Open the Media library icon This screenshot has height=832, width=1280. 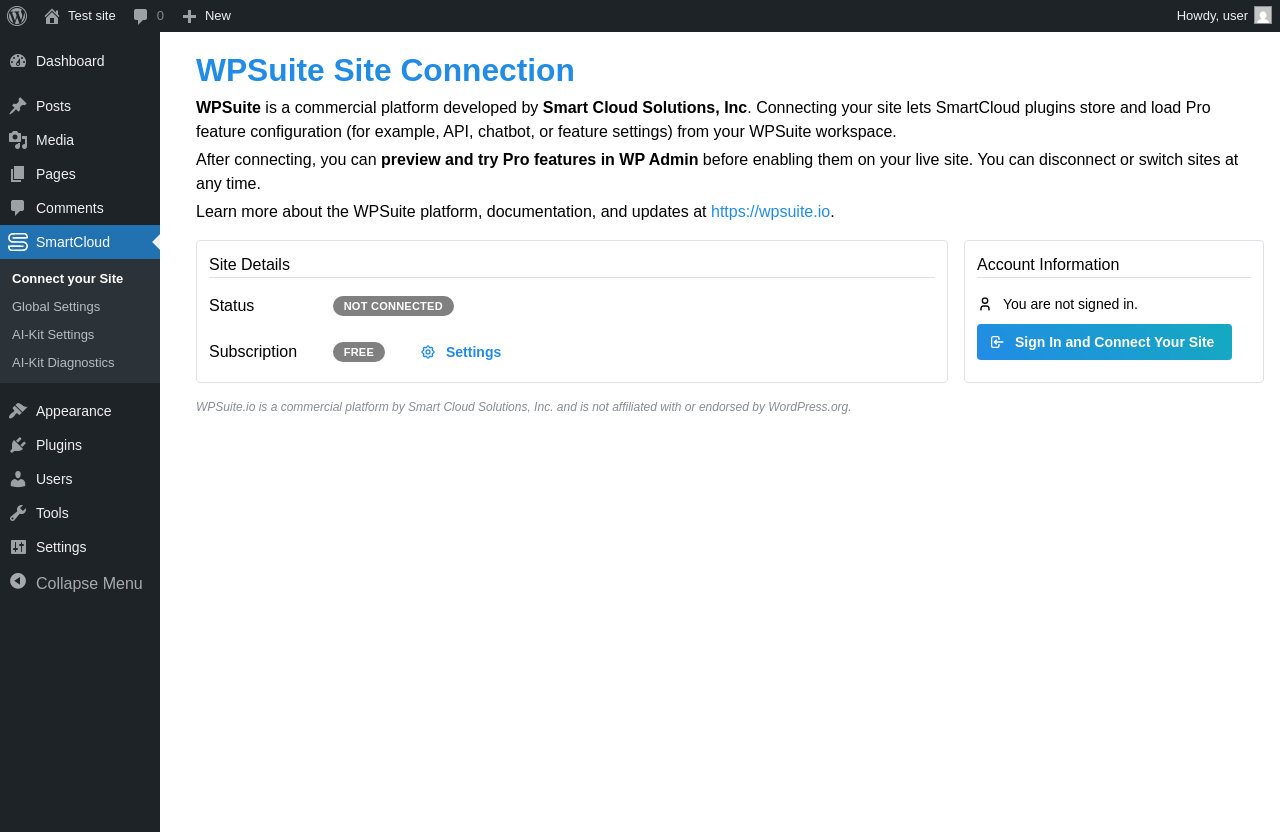[x=18, y=140]
